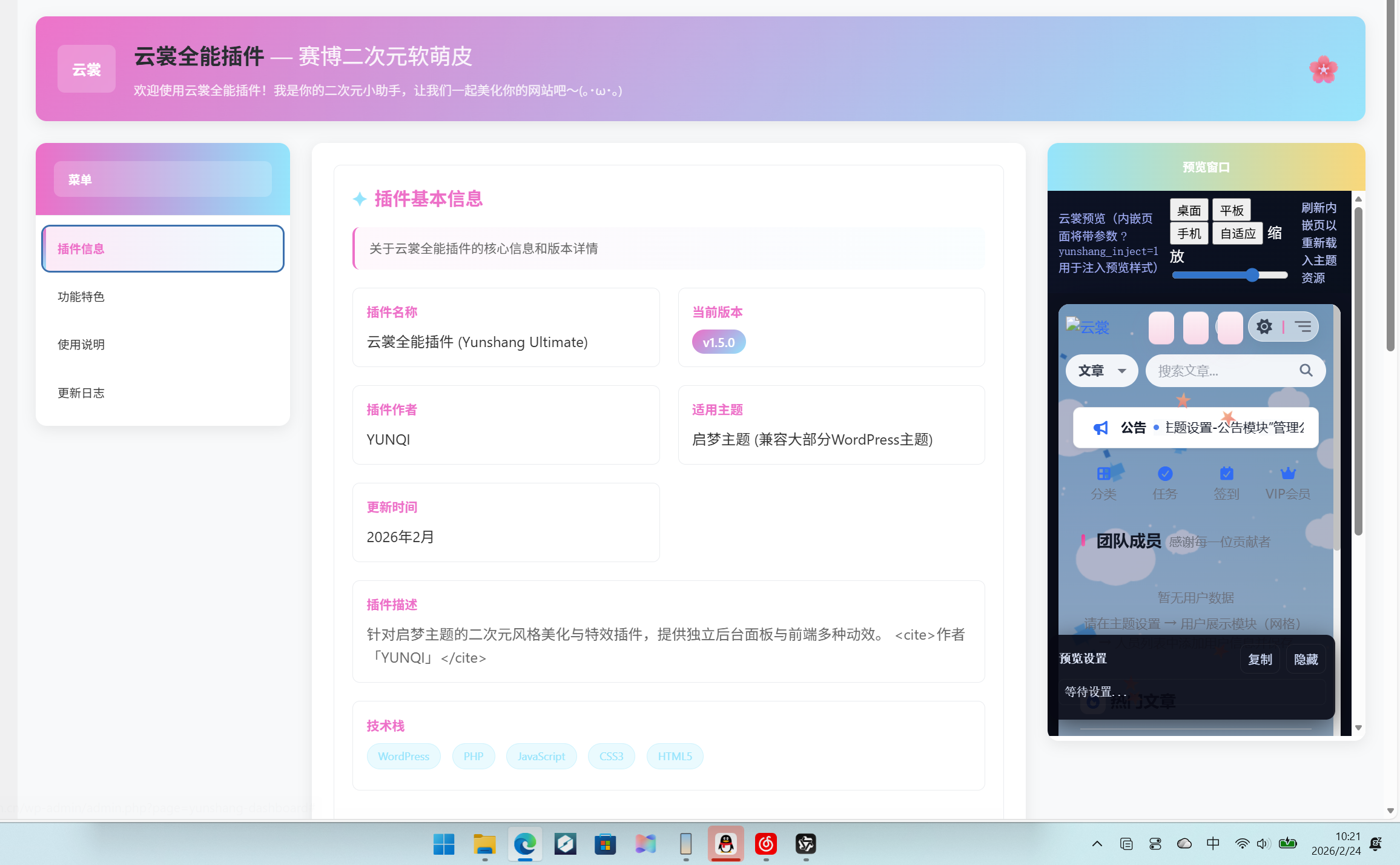
Task: Open the Unity hub icon in taskbar
Action: coord(806,844)
